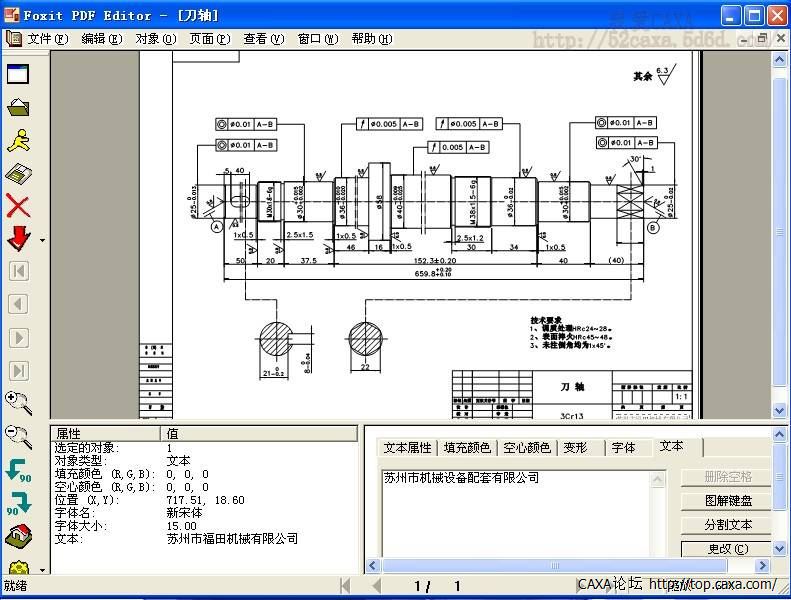Switch to the 字体 tab
The width and height of the screenshot is (791, 600).
(628, 448)
